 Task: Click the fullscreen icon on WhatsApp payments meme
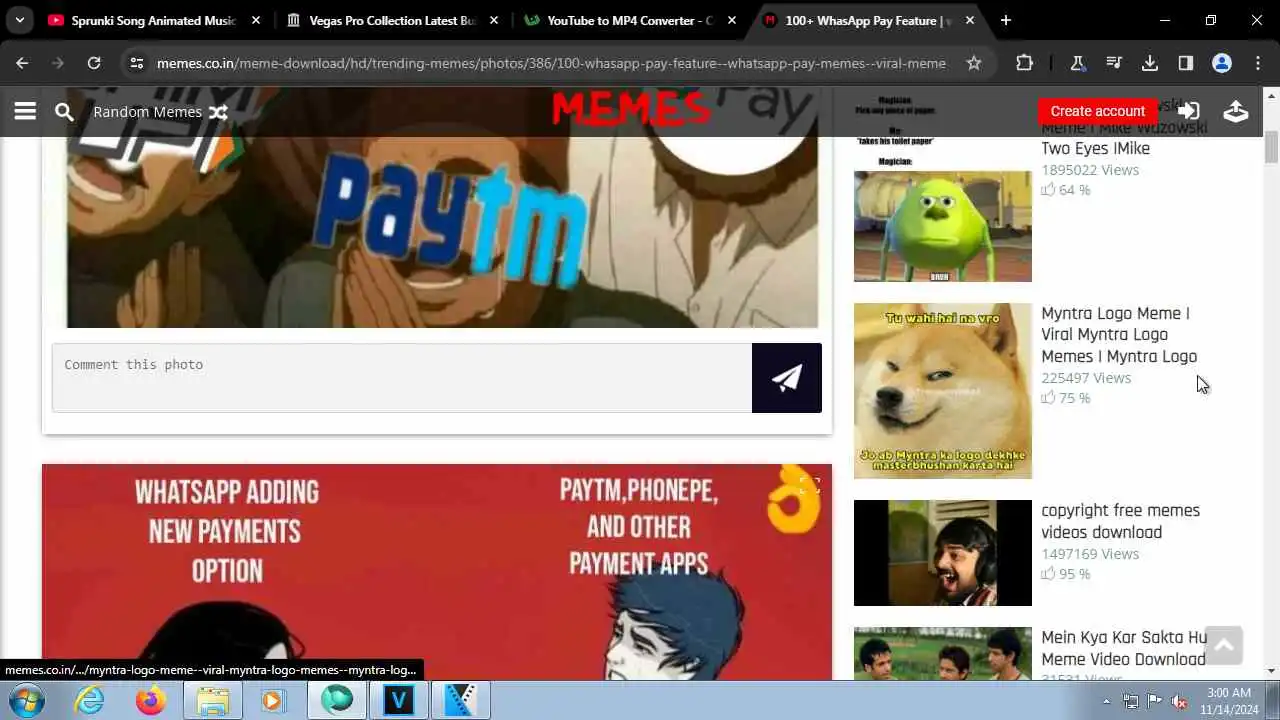tap(809, 485)
